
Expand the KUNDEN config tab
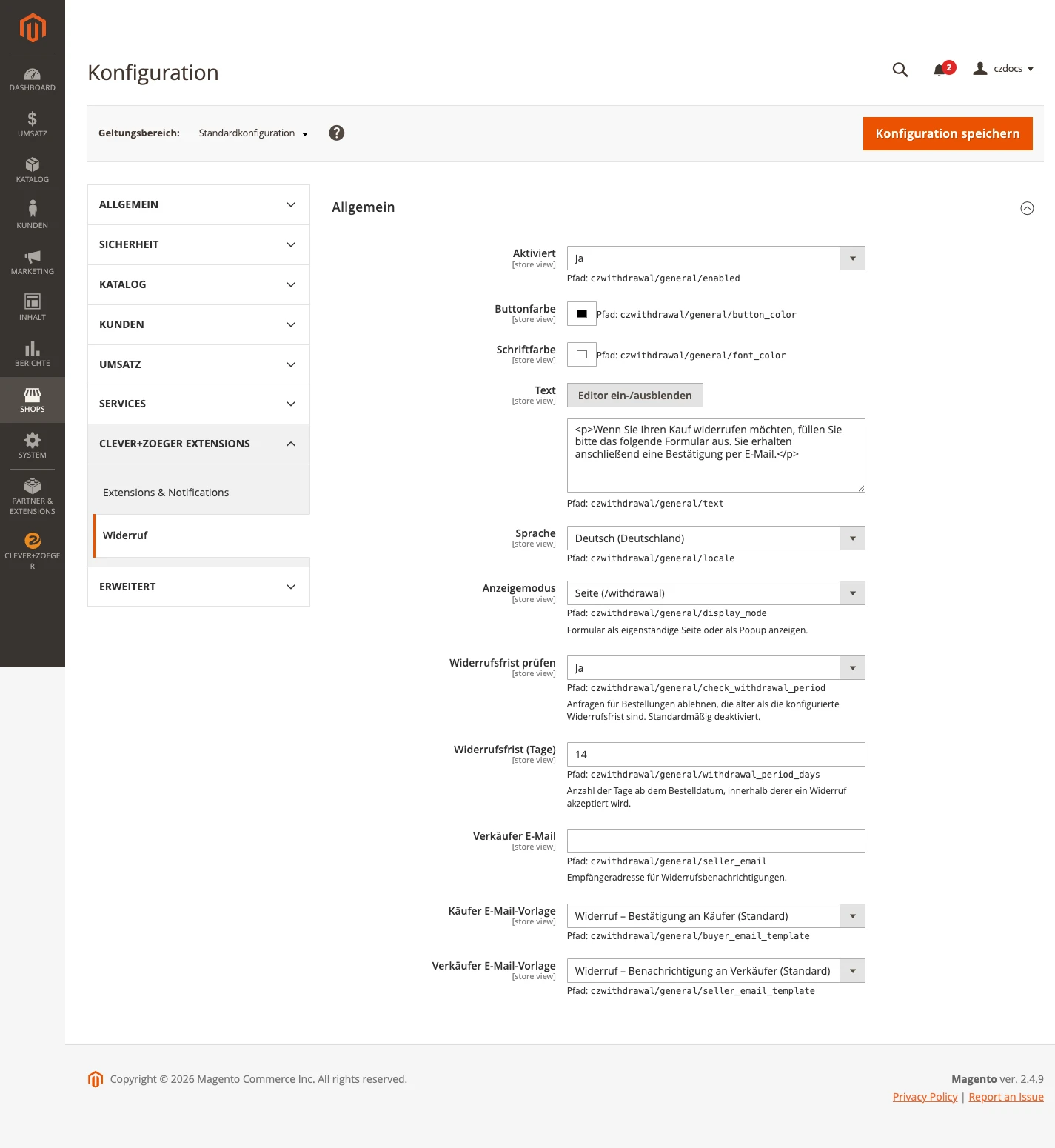[x=198, y=324]
